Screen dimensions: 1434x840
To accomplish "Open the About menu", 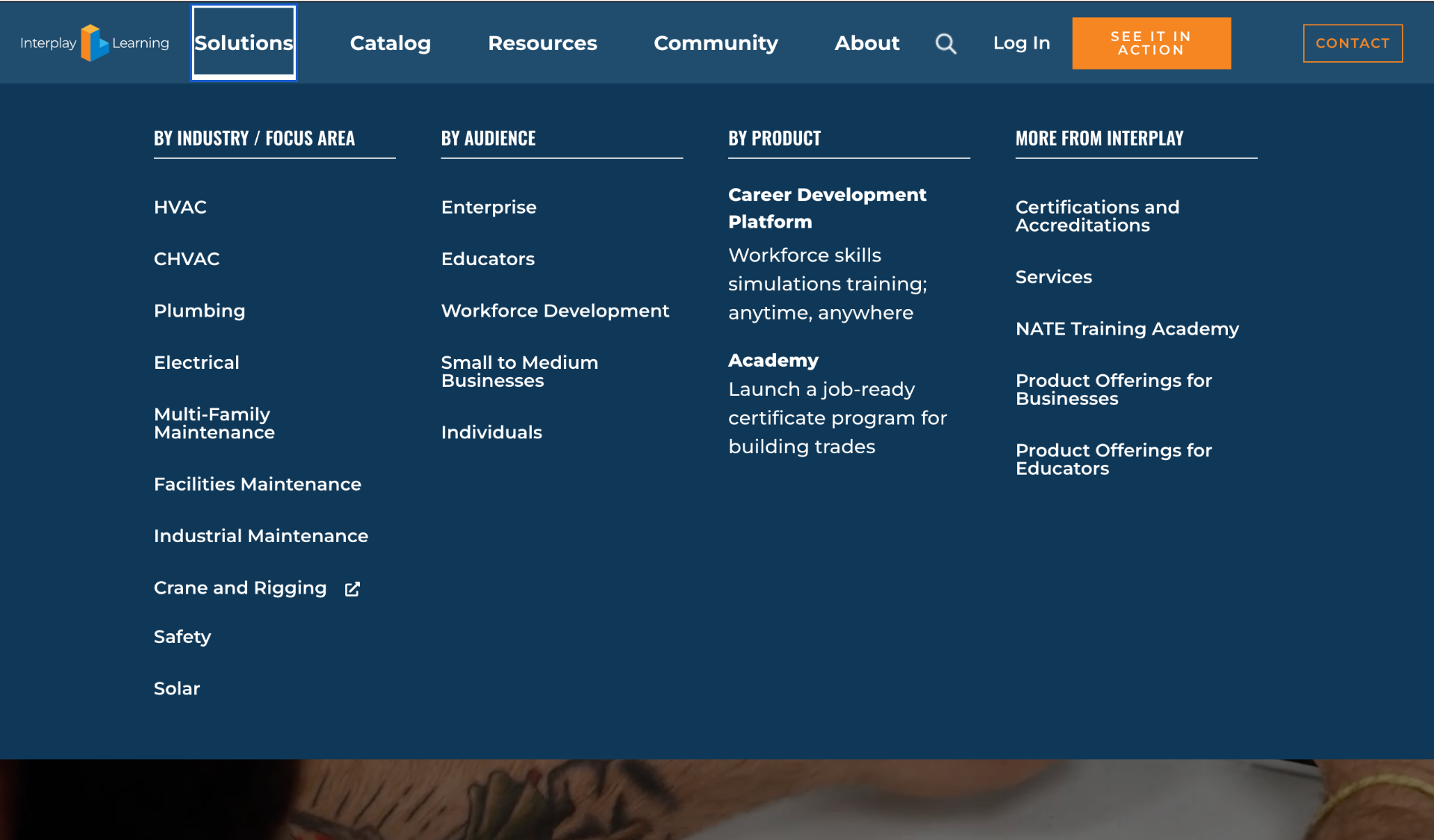I will pos(867,43).
